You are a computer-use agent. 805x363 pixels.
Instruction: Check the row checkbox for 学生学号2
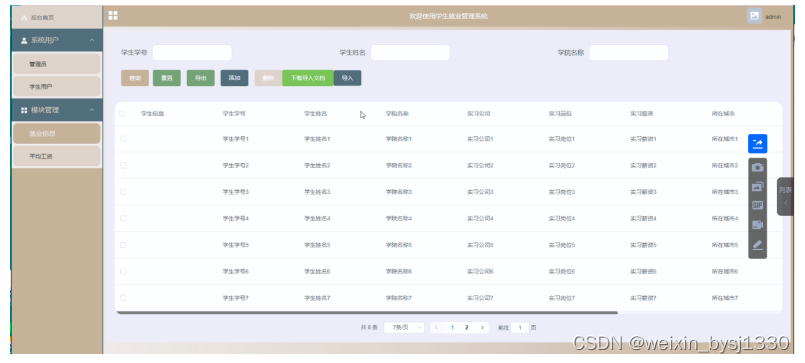click(x=123, y=165)
